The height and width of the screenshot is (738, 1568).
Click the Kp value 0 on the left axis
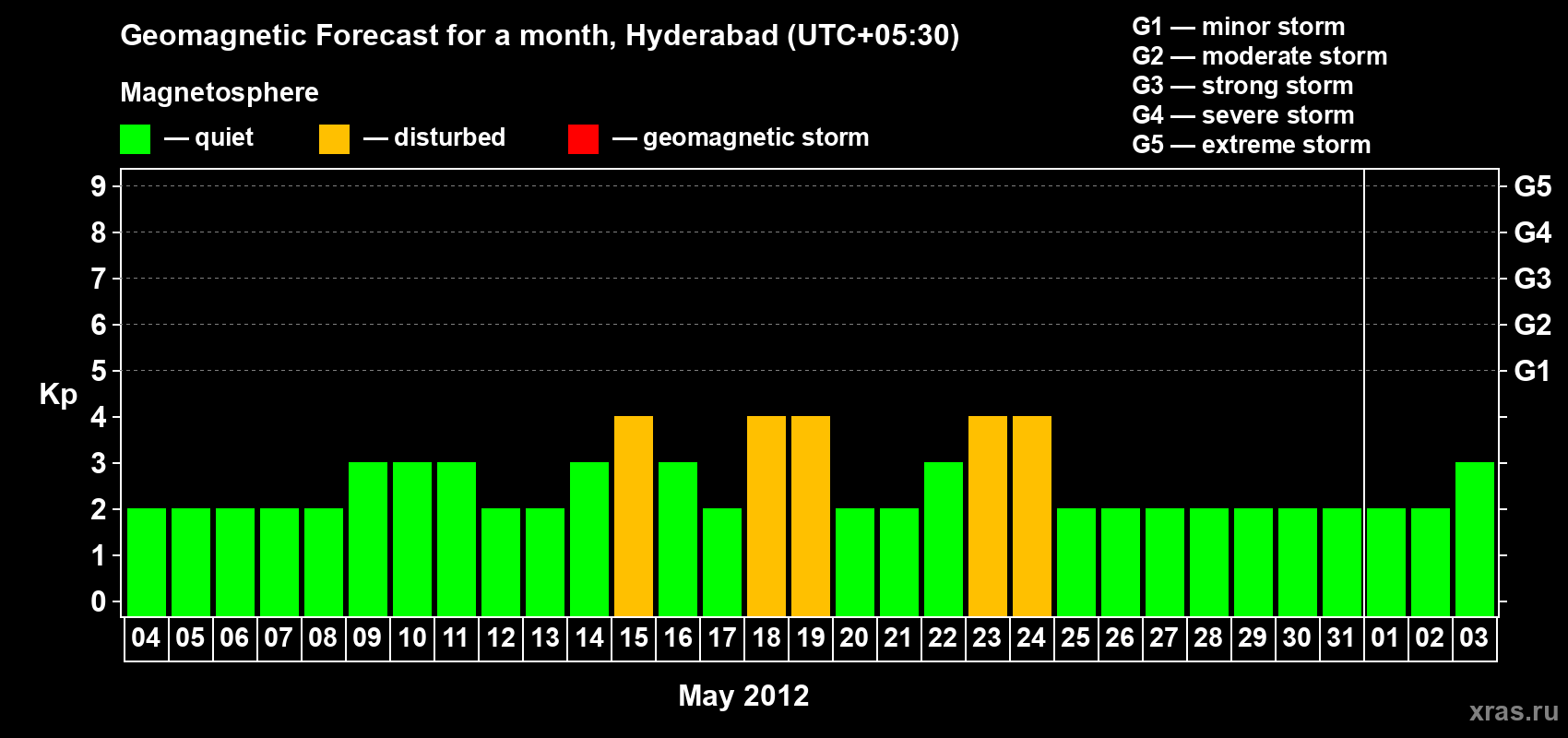(x=99, y=601)
